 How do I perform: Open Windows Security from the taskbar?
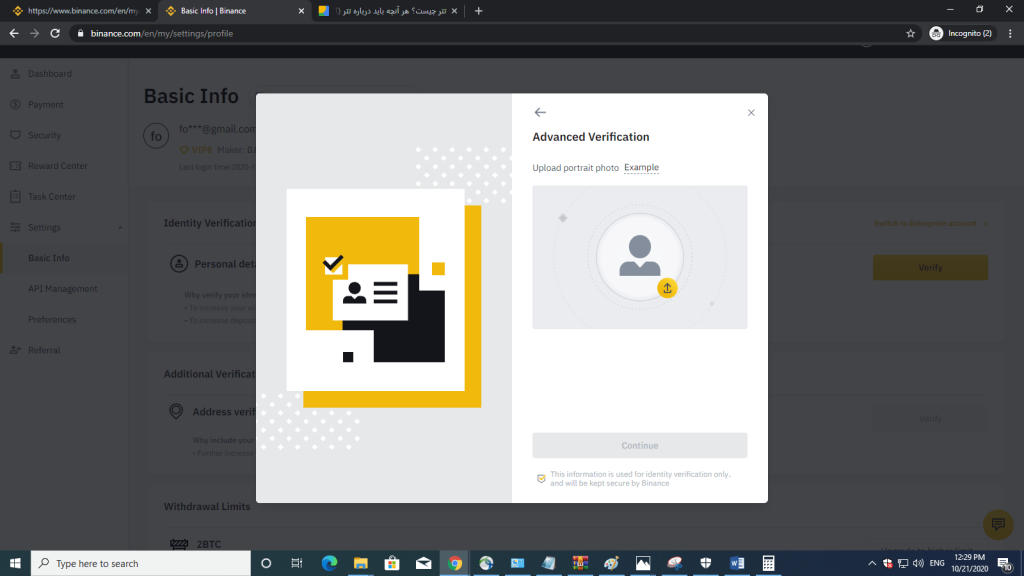(705, 563)
